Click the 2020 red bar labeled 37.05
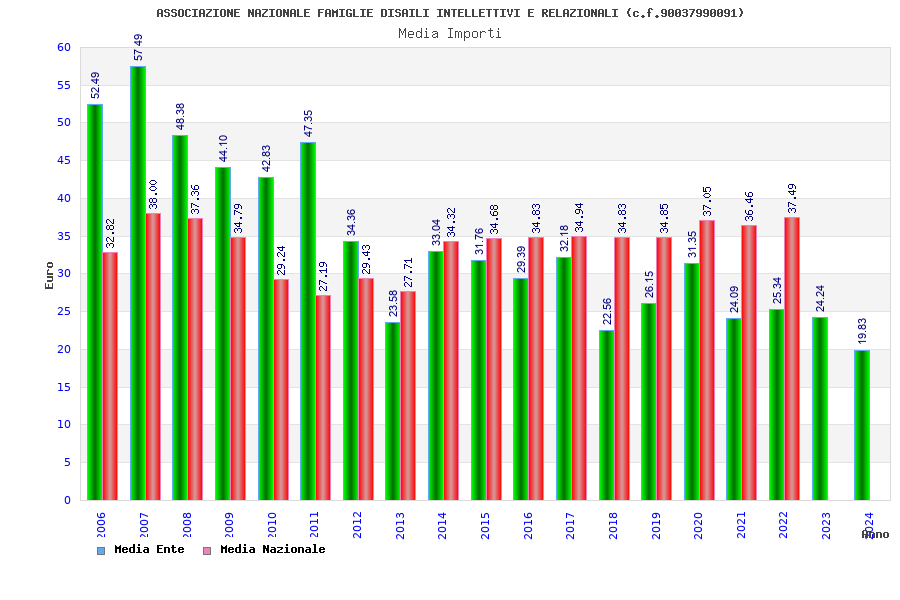The width and height of the screenshot is (900, 600). point(707,361)
